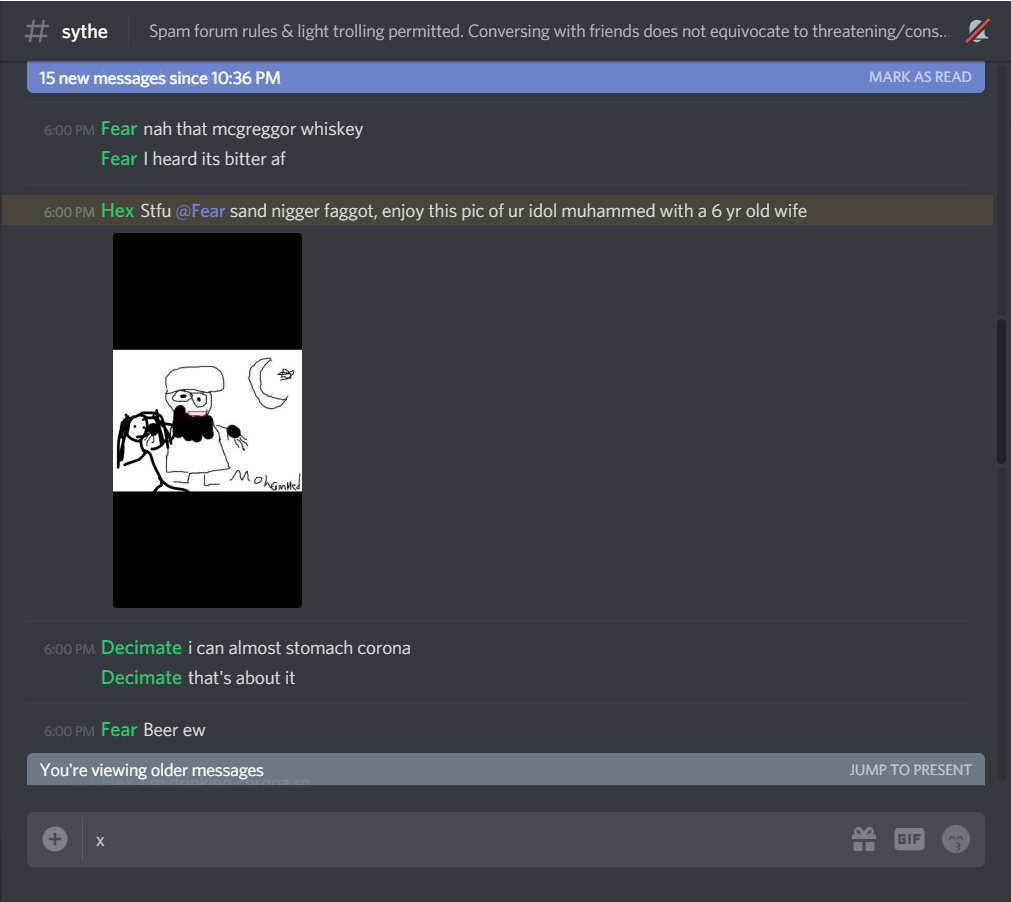Toggle the muted channel bell icon
The image size is (1011, 902).
977,31
